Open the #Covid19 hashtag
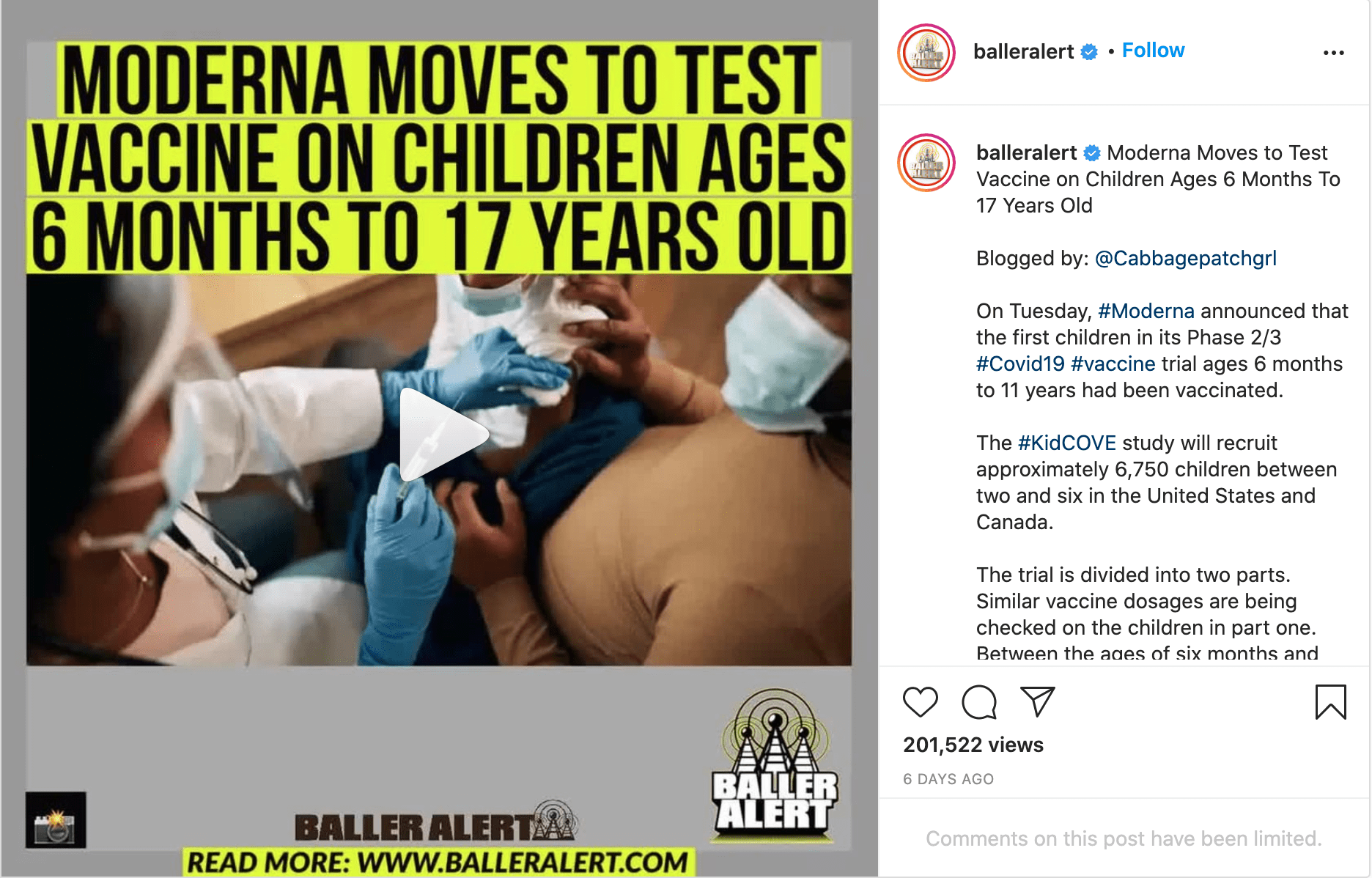 pos(1020,364)
